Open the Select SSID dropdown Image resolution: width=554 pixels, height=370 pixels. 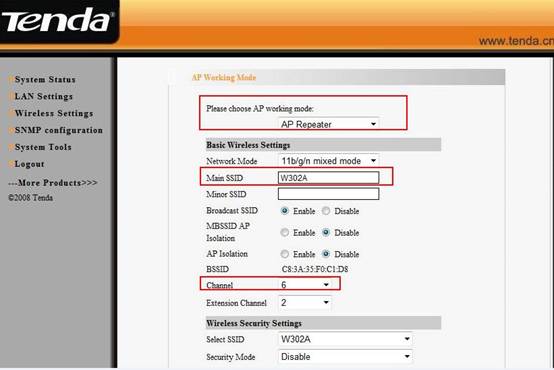(345, 339)
